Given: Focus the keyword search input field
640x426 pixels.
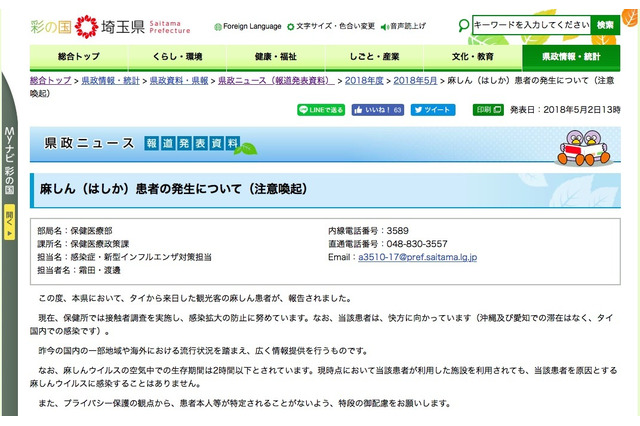Looking at the screenshot, I should click(x=531, y=25).
